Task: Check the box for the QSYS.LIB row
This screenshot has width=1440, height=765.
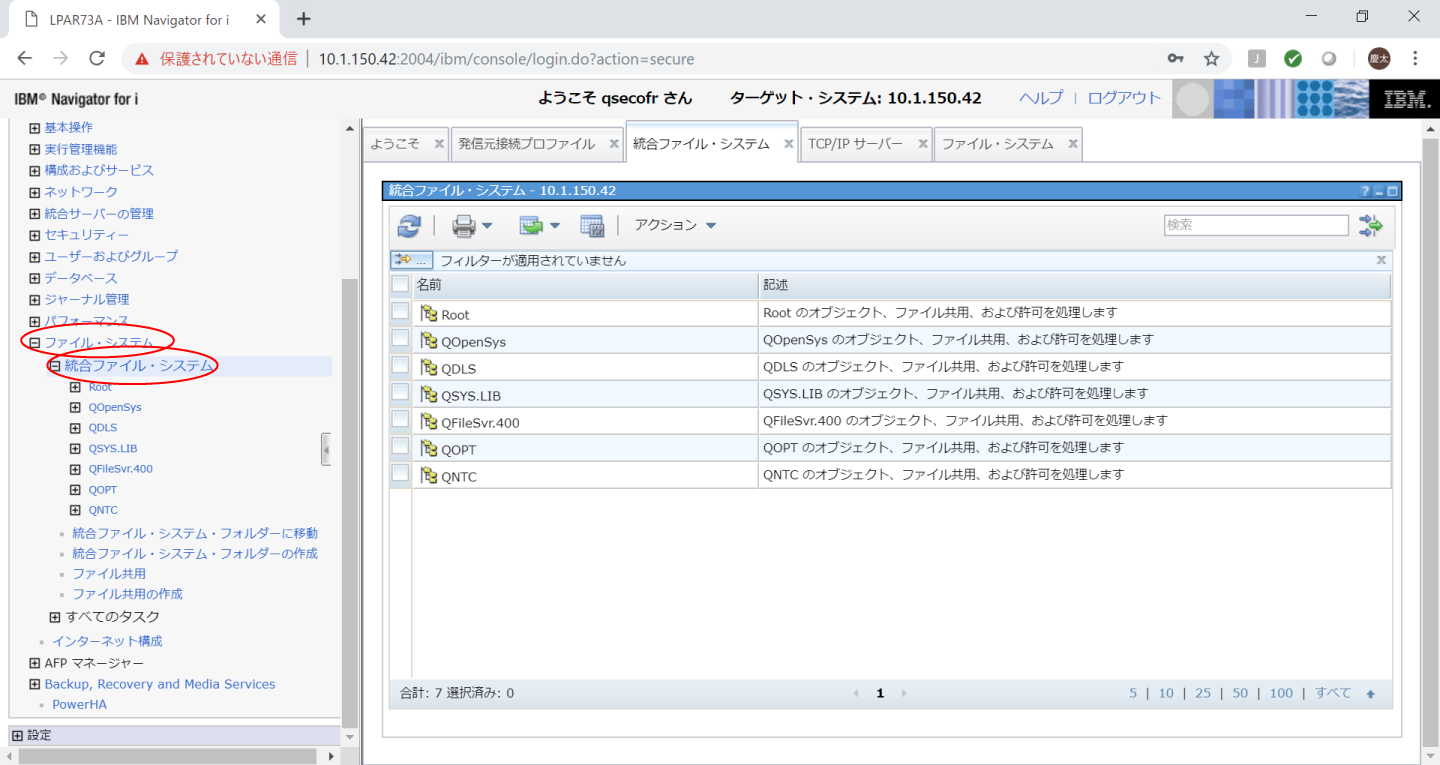Action: (x=400, y=393)
